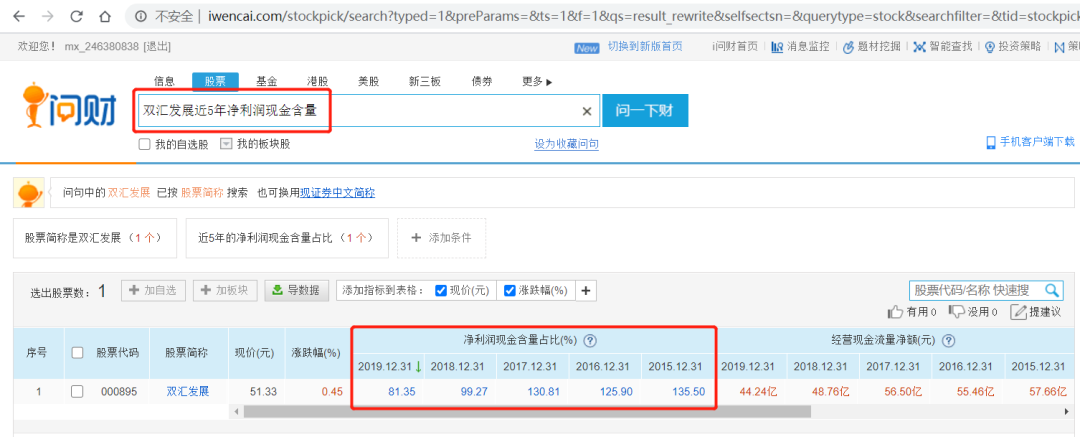Click the 涨跌幅(%) column header
The width and height of the screenshot is (1080, 437).
[x=316, y=353]
